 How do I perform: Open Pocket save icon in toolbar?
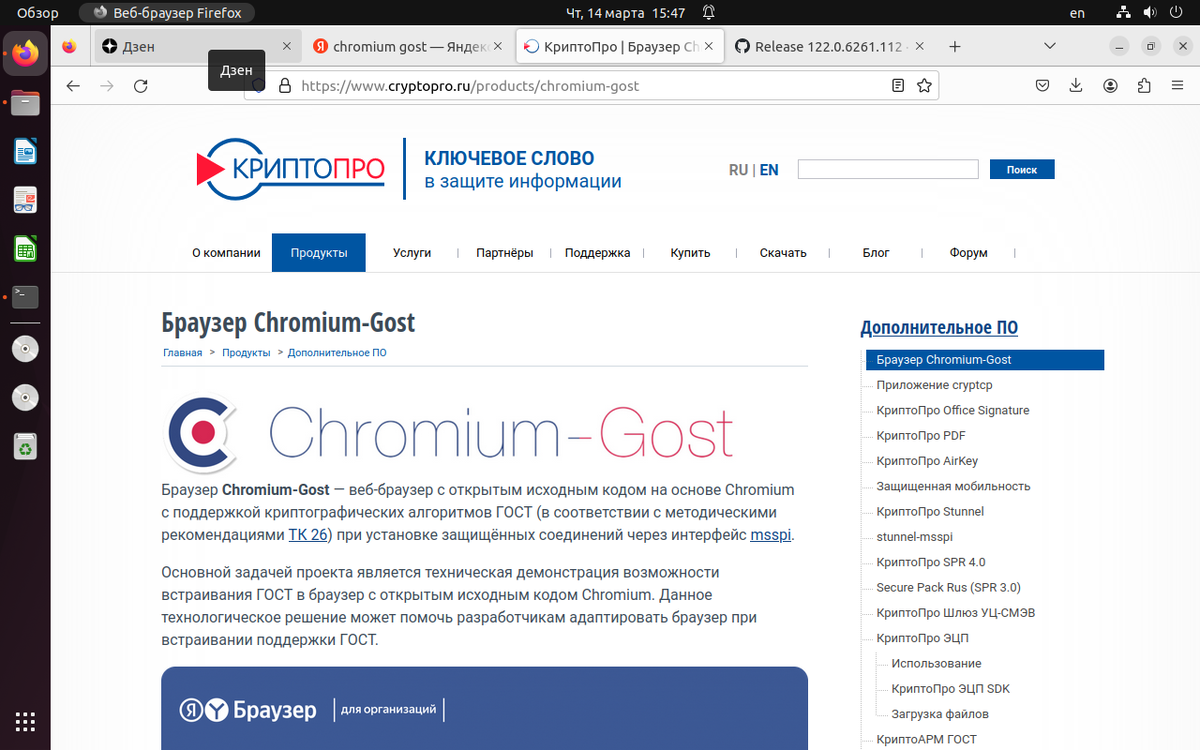[1042, 86]
